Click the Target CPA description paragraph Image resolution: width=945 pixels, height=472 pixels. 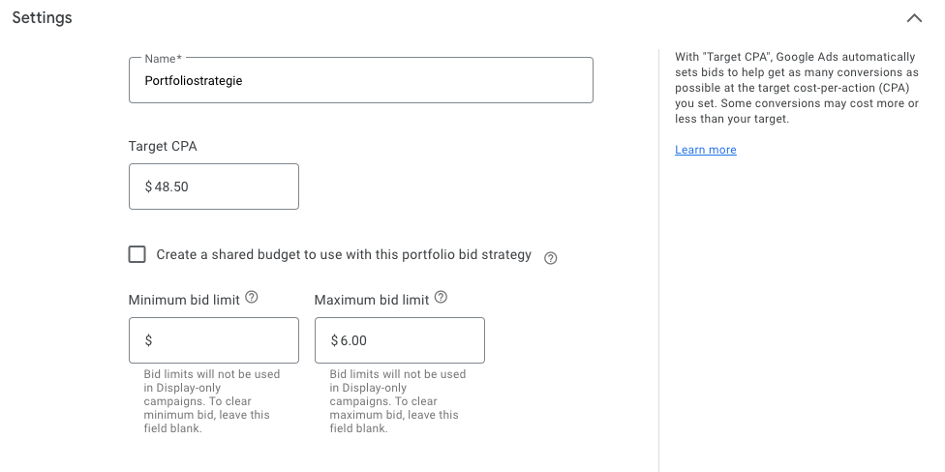pos(796,88)
